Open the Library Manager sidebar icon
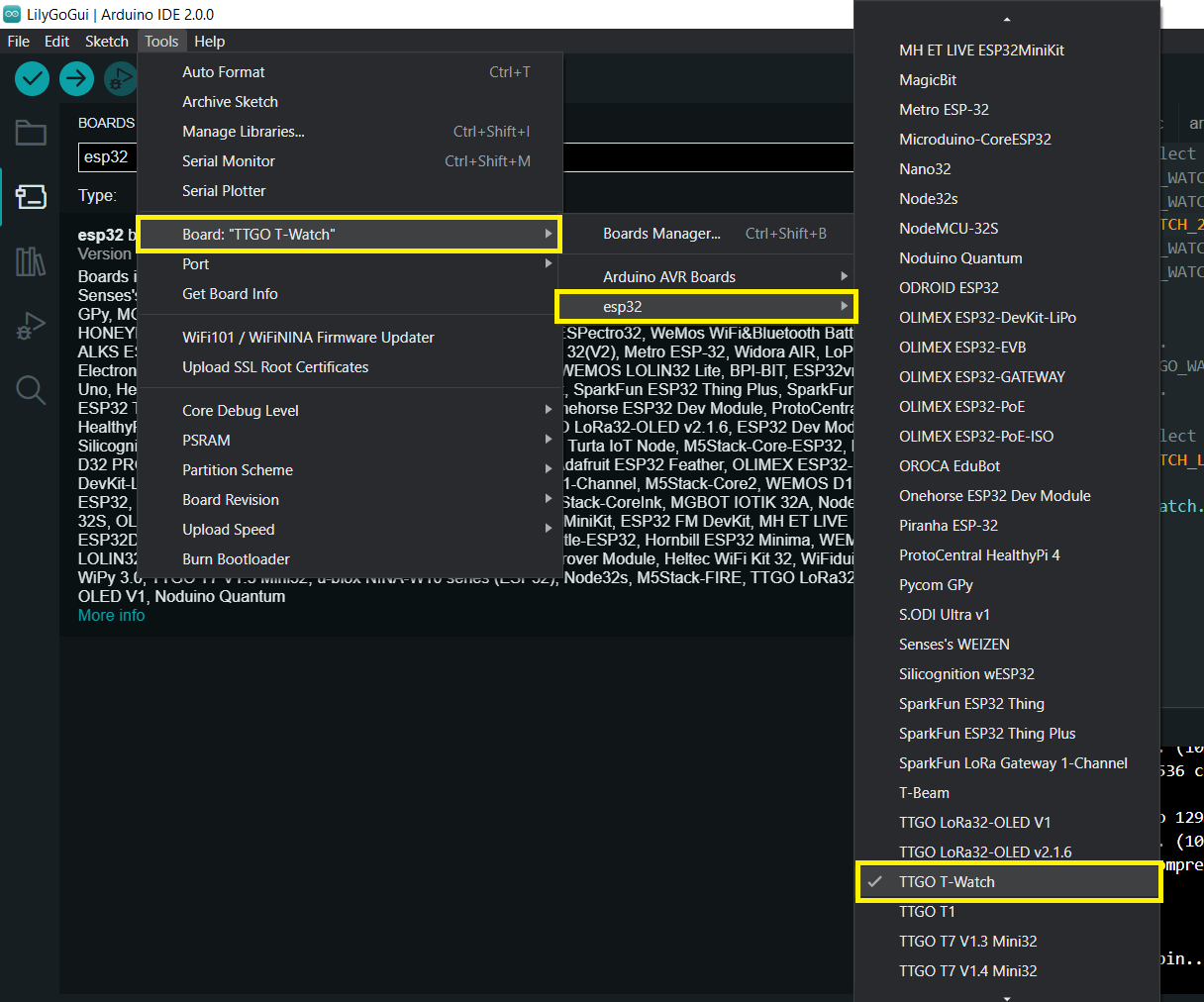This screenshot has width=1204, height=1002. (x=31, y=261)
